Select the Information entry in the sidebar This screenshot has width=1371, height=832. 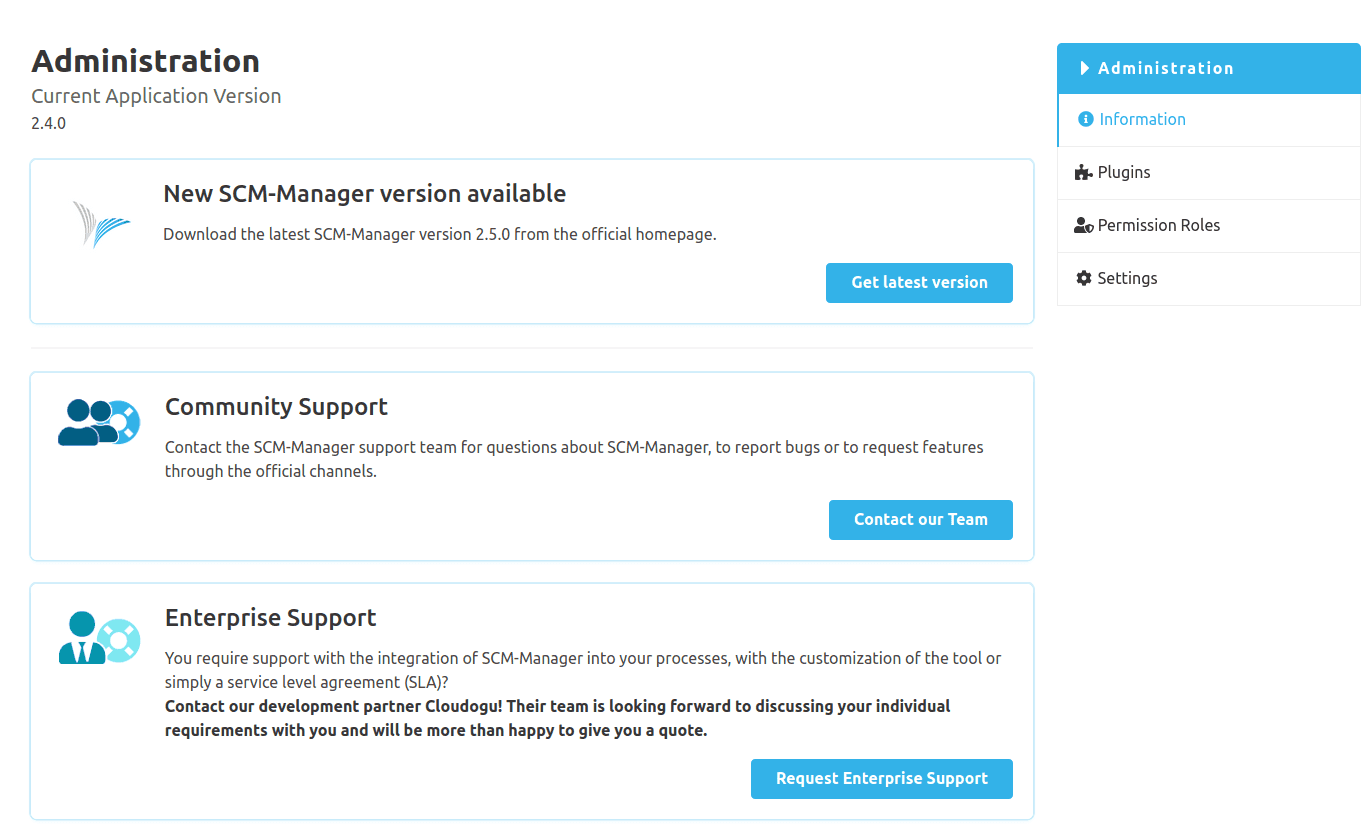[x=1142, y=119]
